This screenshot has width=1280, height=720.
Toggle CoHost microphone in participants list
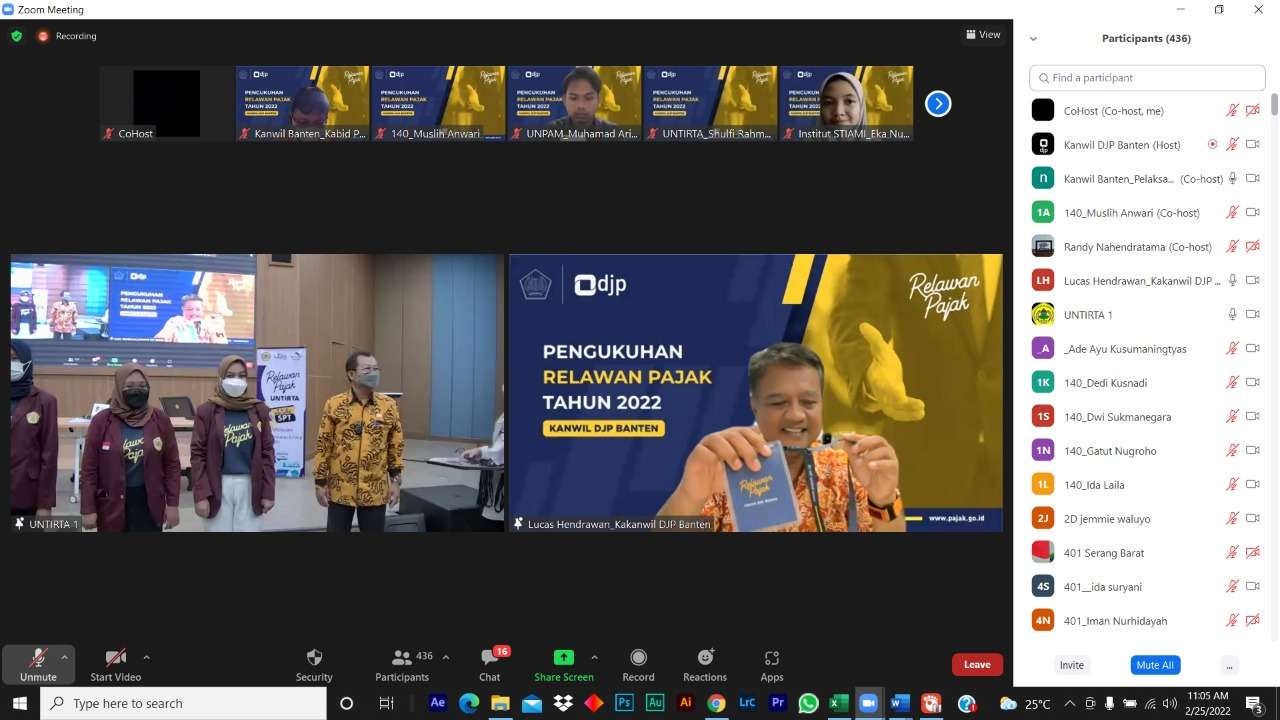1233,110
